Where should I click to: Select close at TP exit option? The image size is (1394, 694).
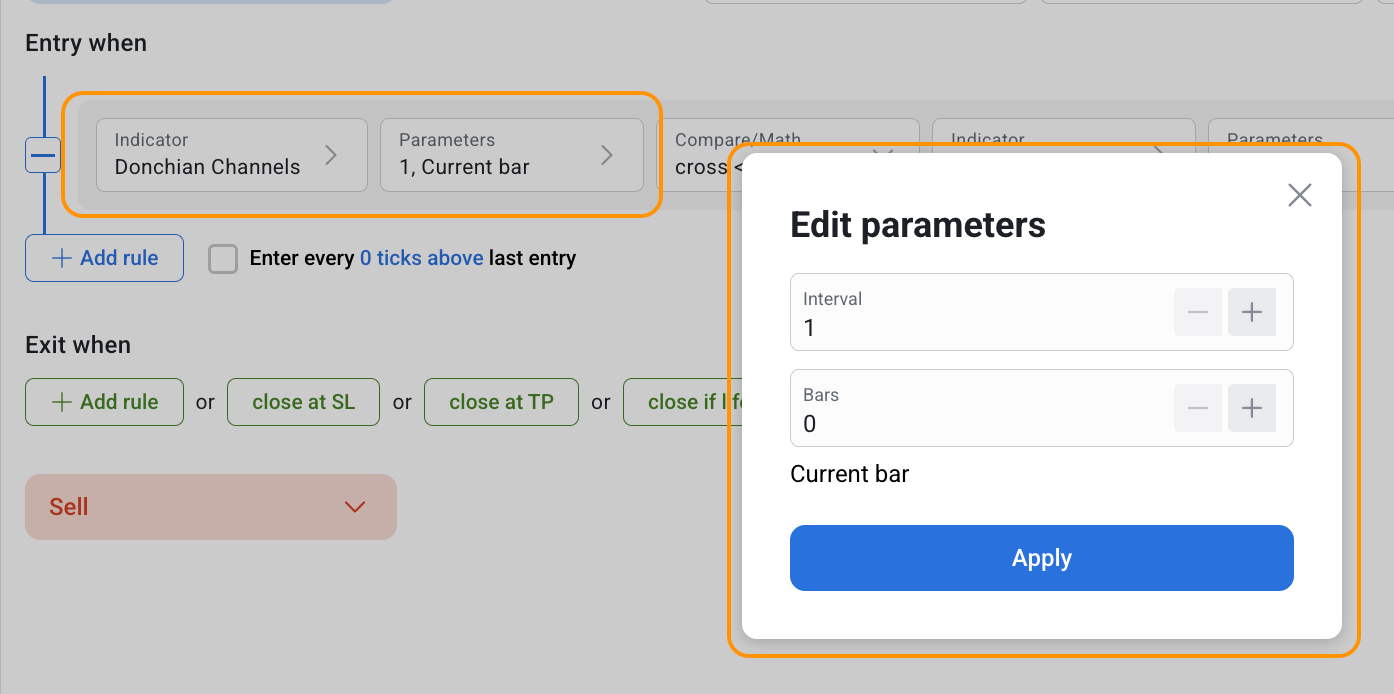[x=501, y=402]
